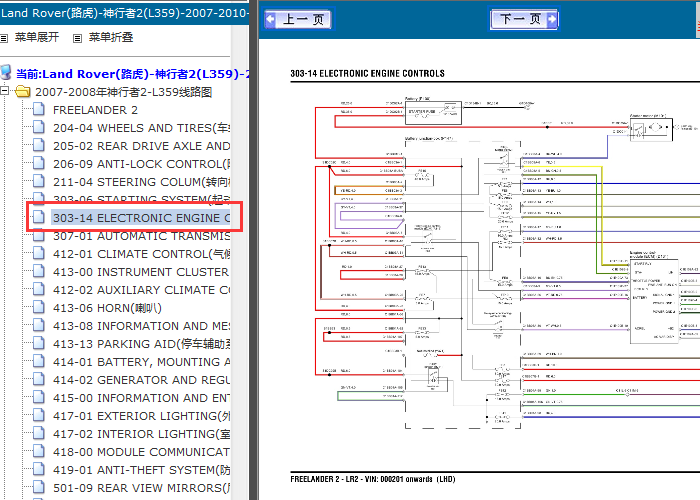Open 211-04 STEERING COLUM page
700x500 pixels.
[142, 182]
